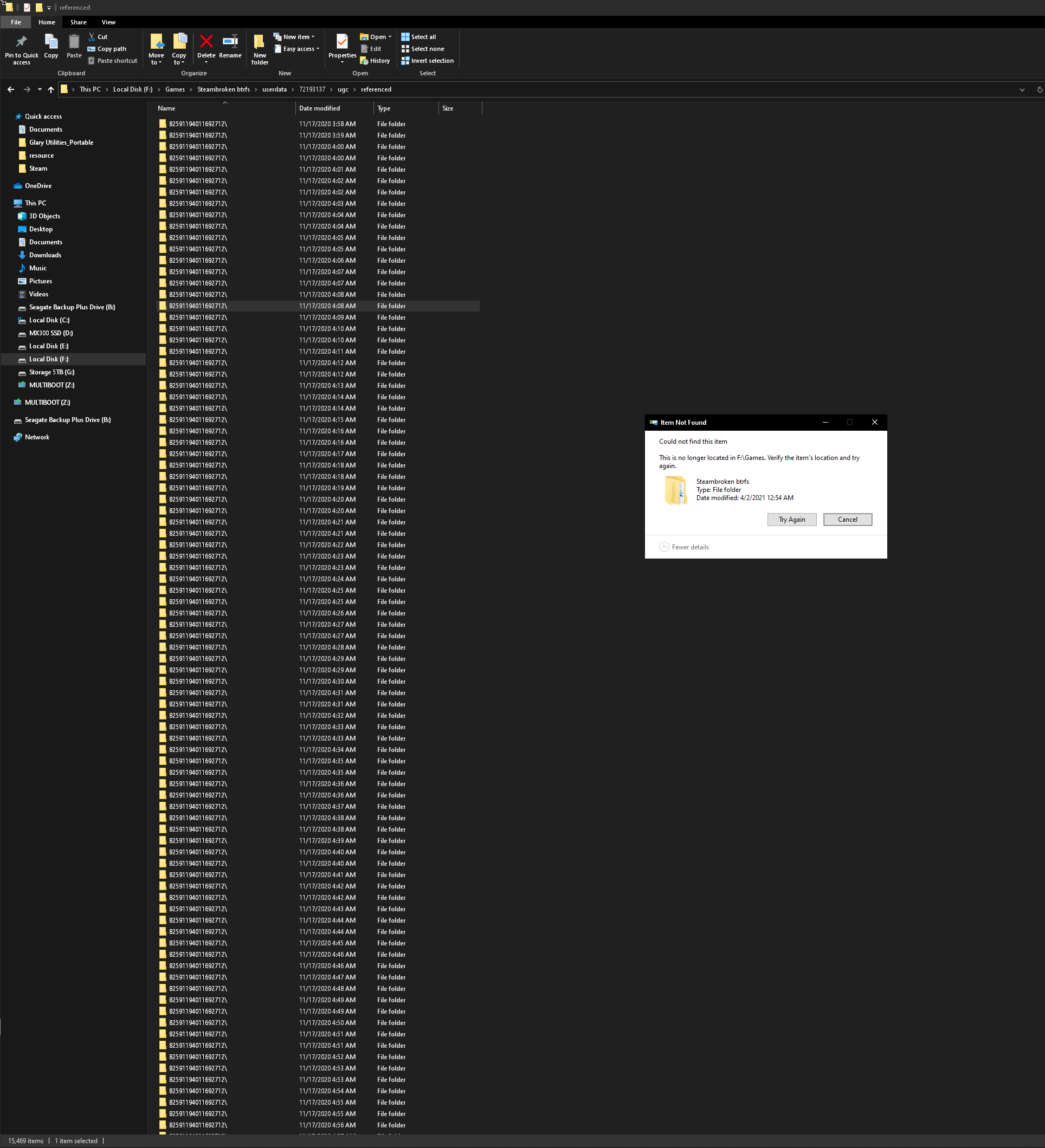The image size is (1045, 1148).
Task: Click Cancel in the Item Not Found dialog
Action: tap(847, 520)
